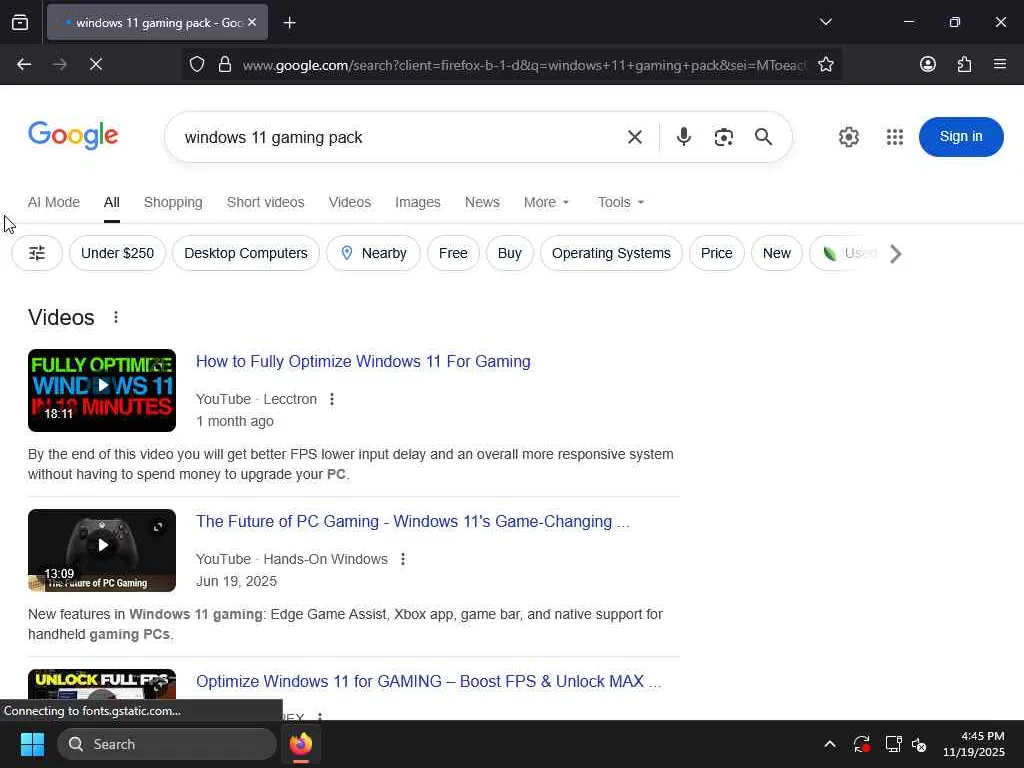Open Firefox tab list view icon
Viewport: 1024px width, 768px height.
pos(20,22)
